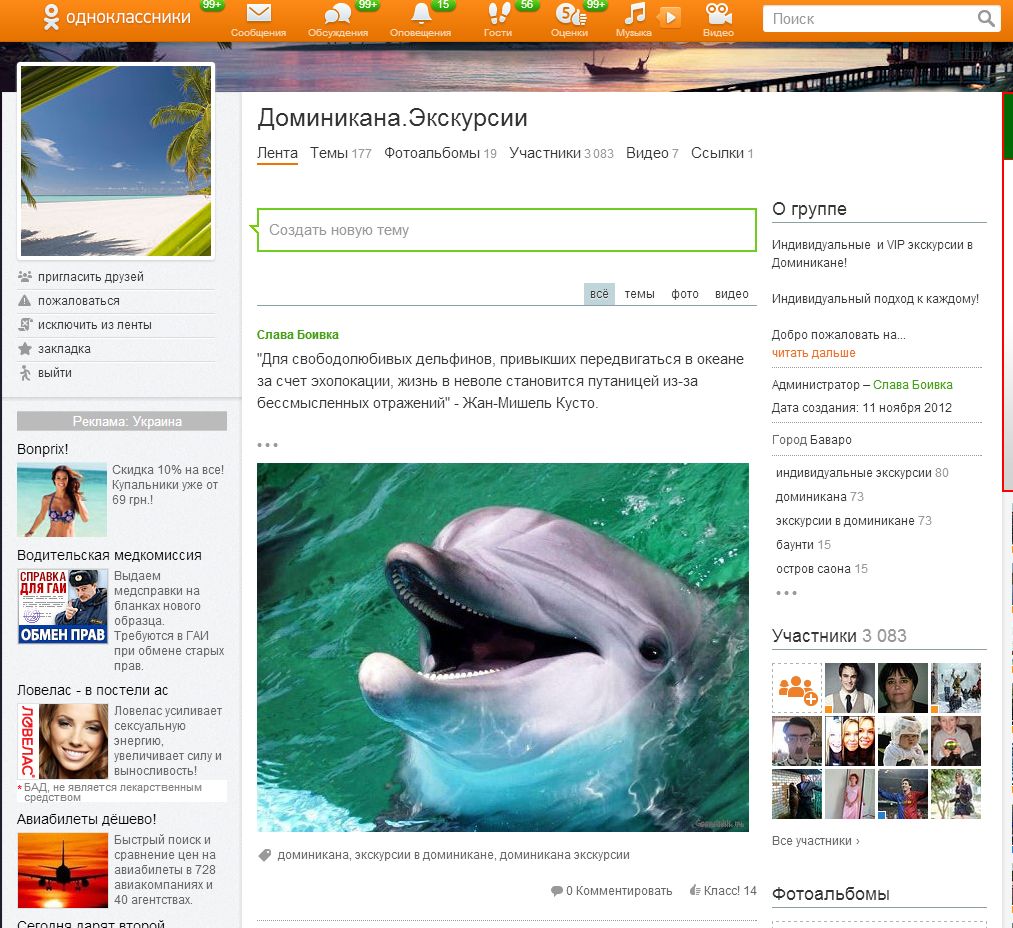Expand more tags ellipsis in sidebar
Image resolution: width=1013 pixels, height=928 pixels.
pyautogui.click(x=786, y=593)
